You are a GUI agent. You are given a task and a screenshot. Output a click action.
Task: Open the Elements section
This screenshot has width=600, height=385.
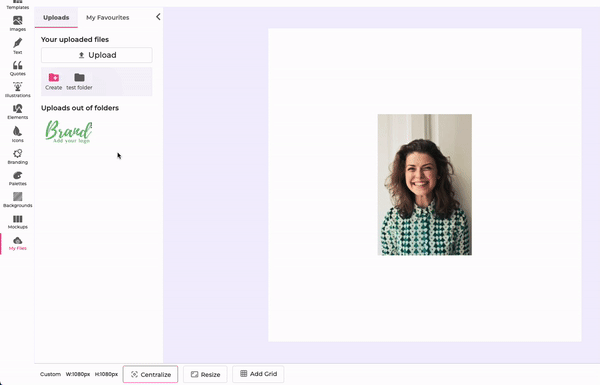18,112
